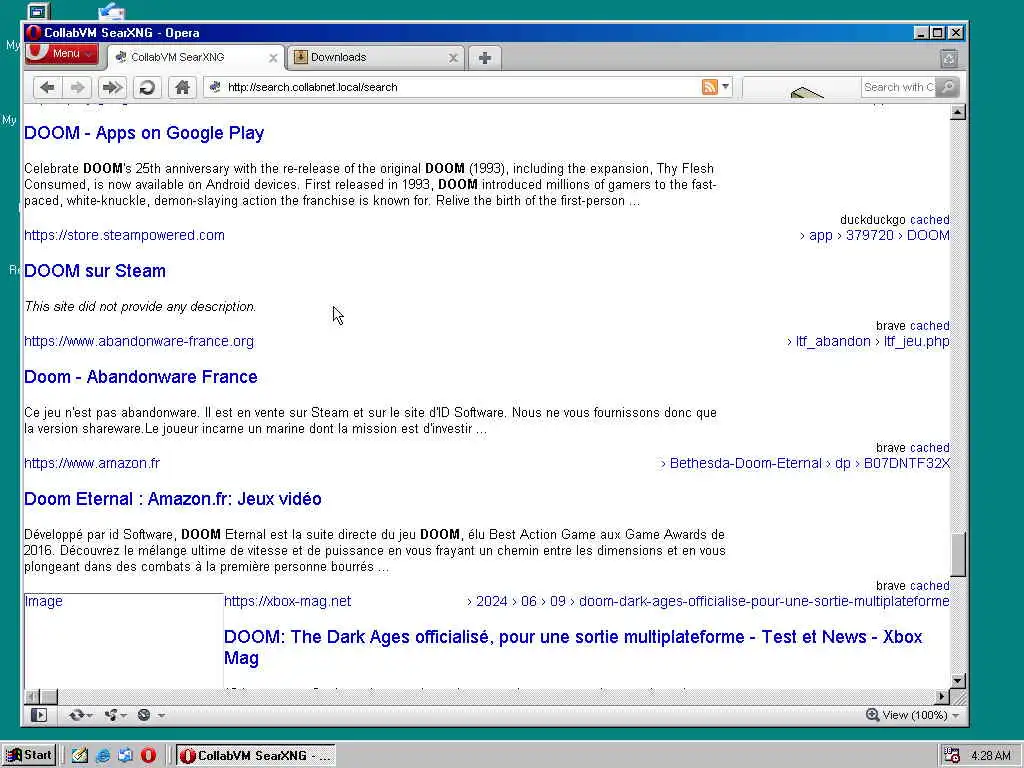
Task: Click the https://xbox-mag.net URL link
Action: coord(287,601)
